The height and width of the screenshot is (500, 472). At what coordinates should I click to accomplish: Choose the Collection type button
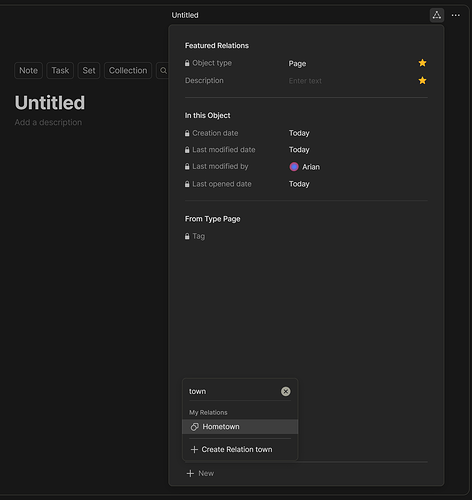(128, 71)
